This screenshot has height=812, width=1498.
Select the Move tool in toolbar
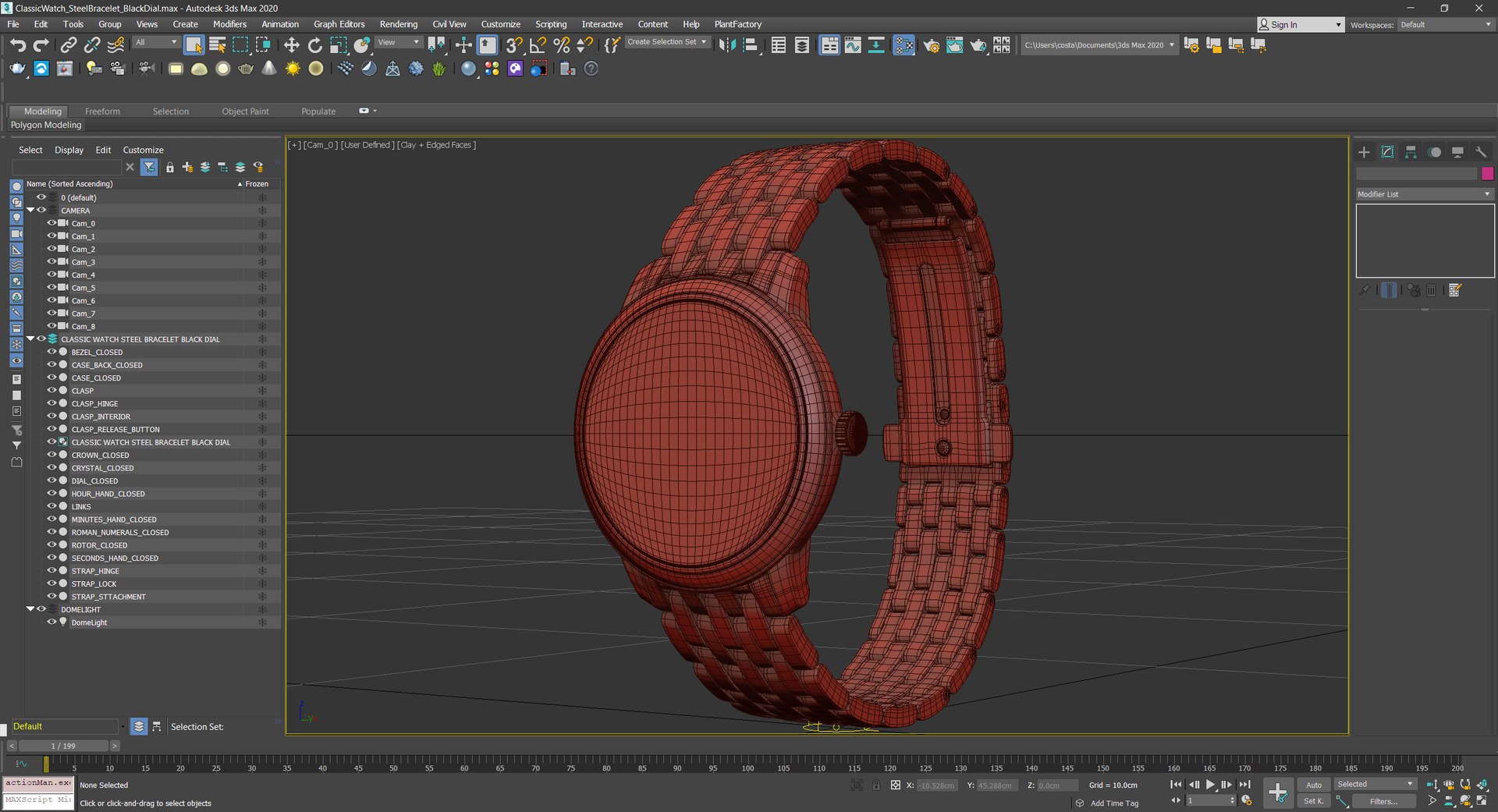(291, 45)
